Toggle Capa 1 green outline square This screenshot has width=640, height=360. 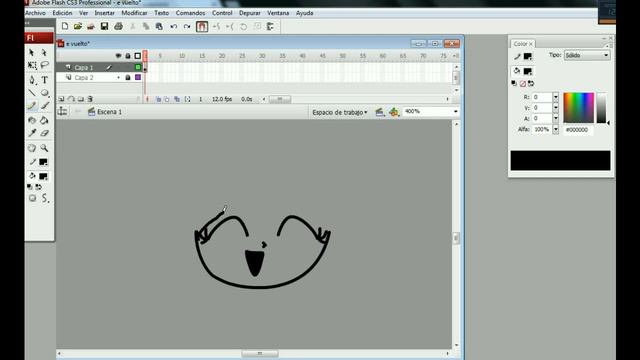coord(138,67)
